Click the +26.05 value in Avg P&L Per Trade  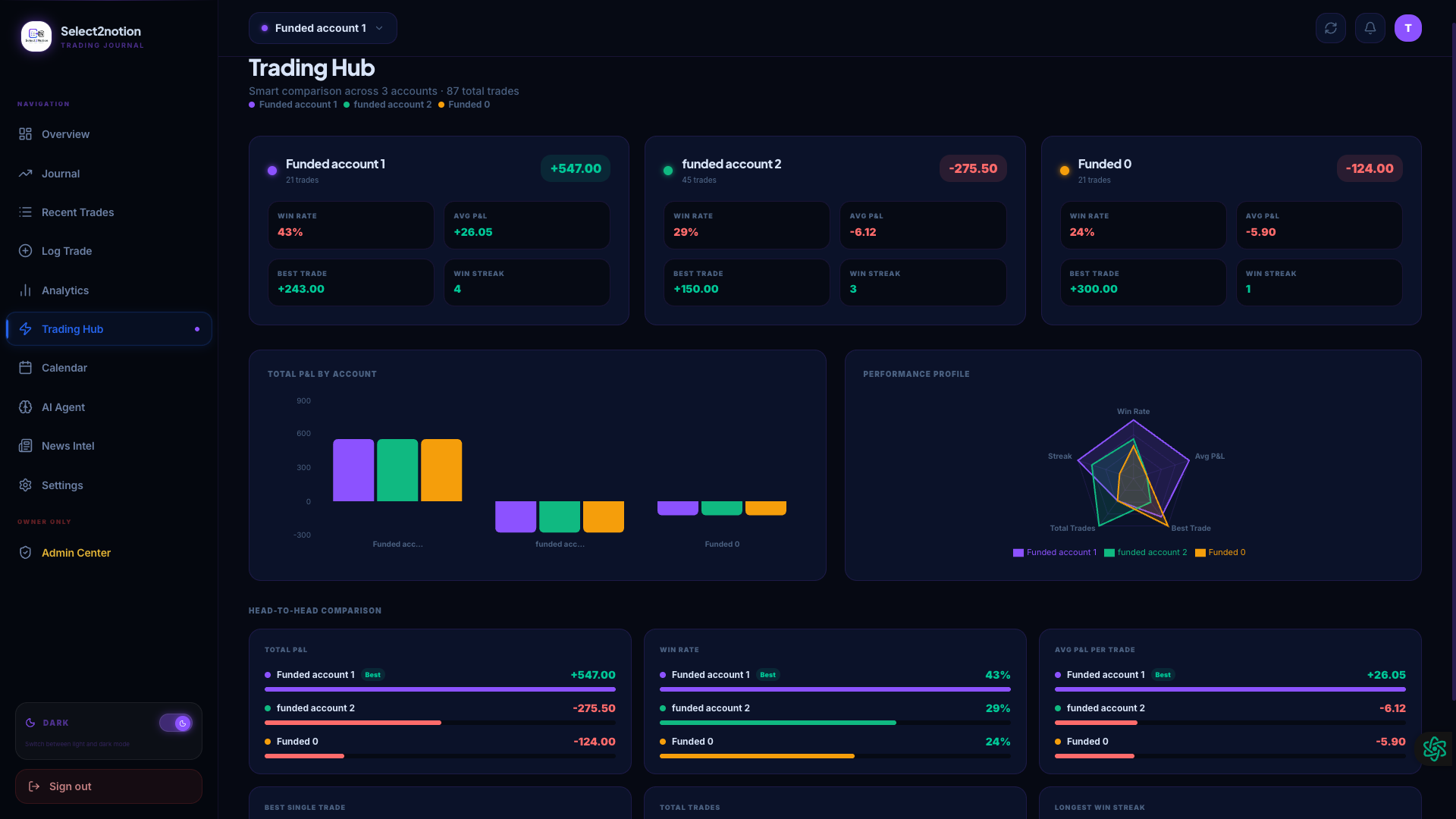[x=1386, y=675]
